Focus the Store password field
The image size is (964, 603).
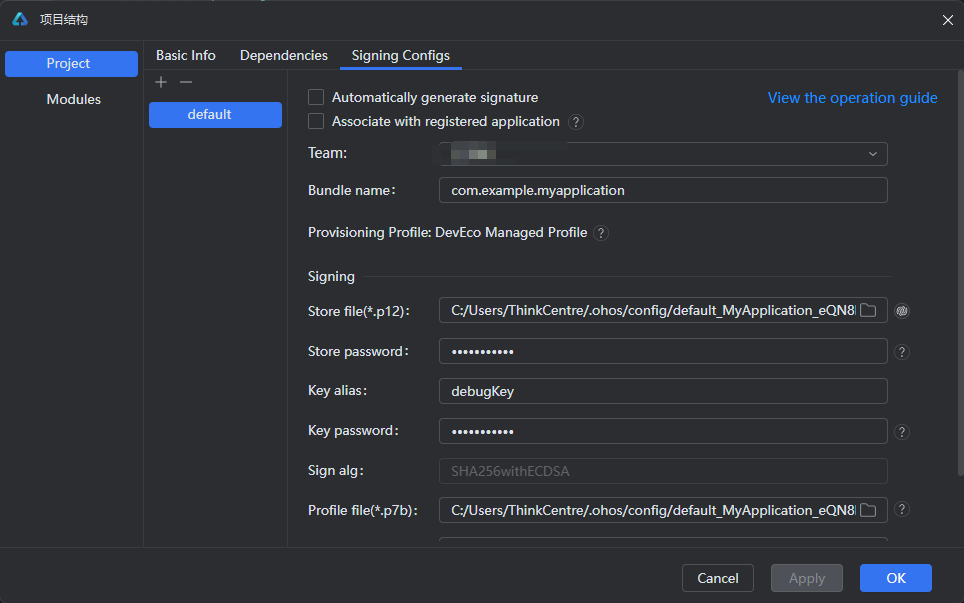pyautogui.click(x=663, y=352)
